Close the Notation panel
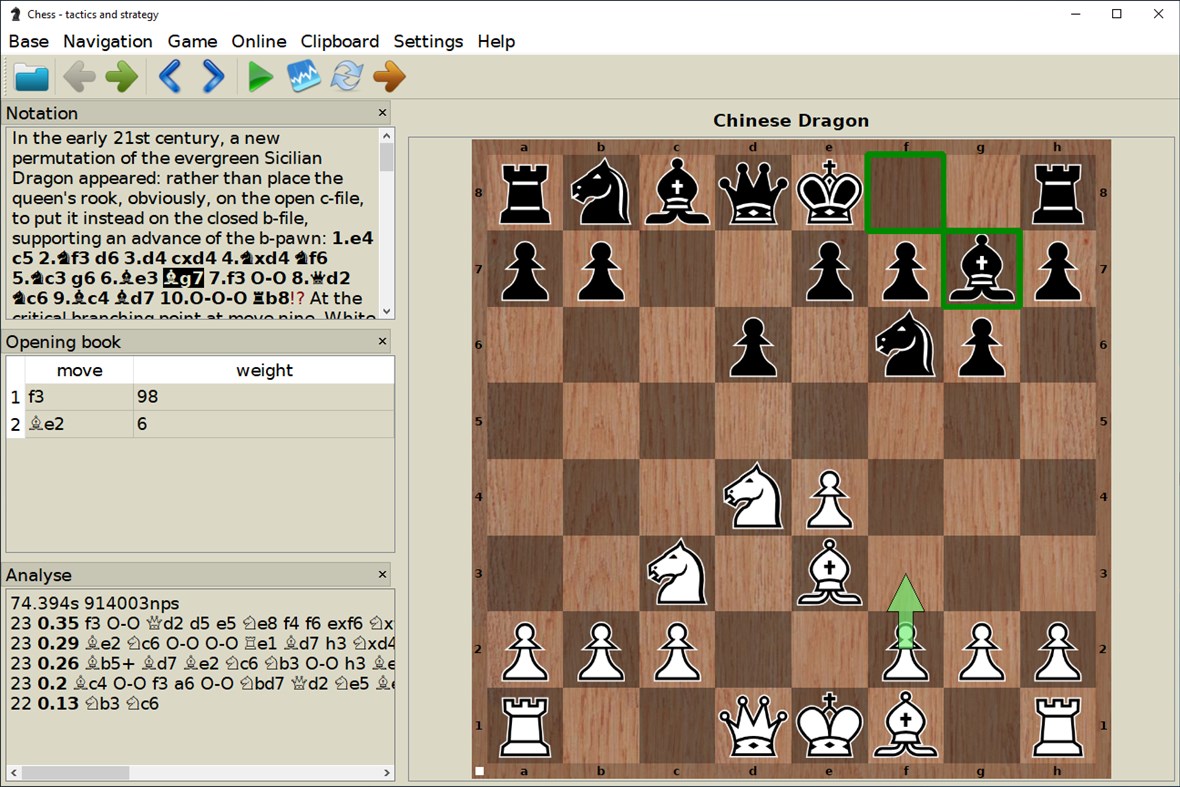 pos(382,113)
